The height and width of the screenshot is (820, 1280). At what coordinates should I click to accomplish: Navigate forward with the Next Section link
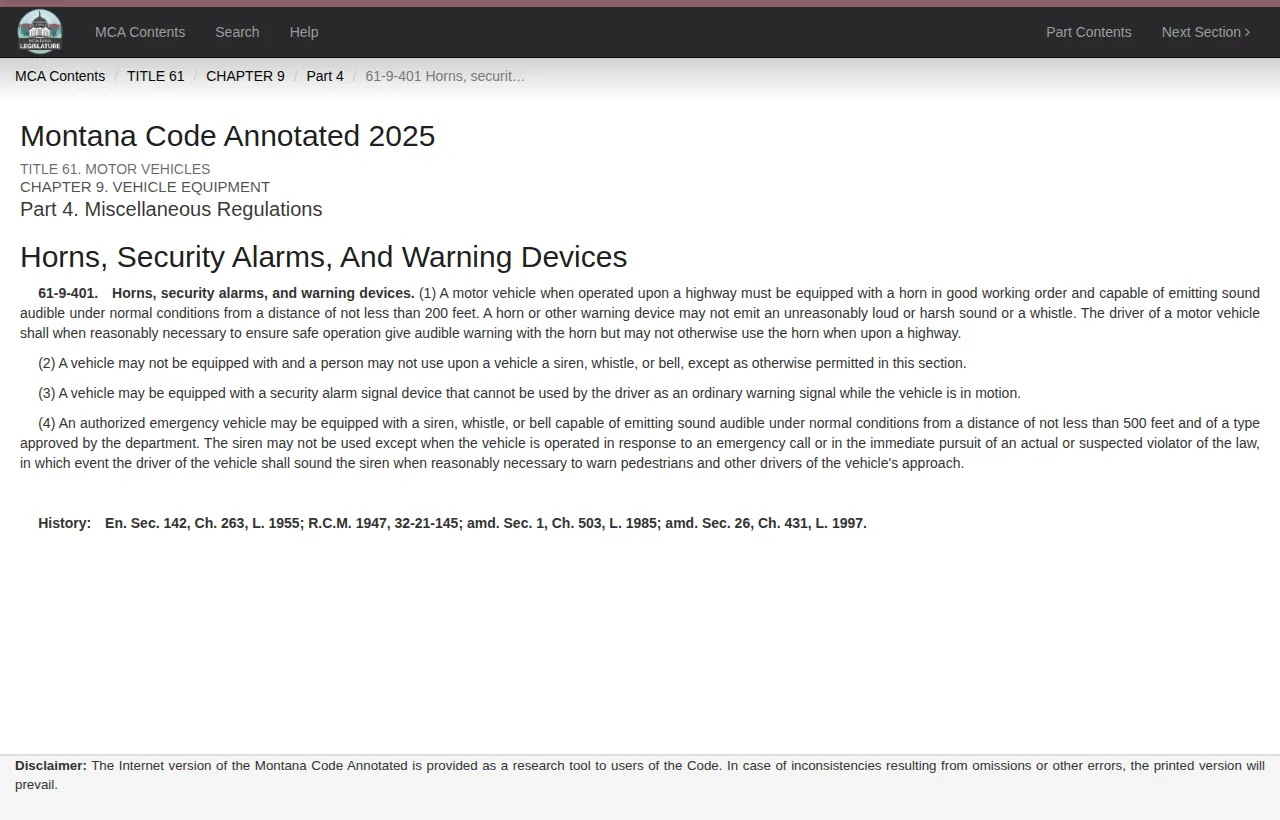click(x=1201, y=32)
